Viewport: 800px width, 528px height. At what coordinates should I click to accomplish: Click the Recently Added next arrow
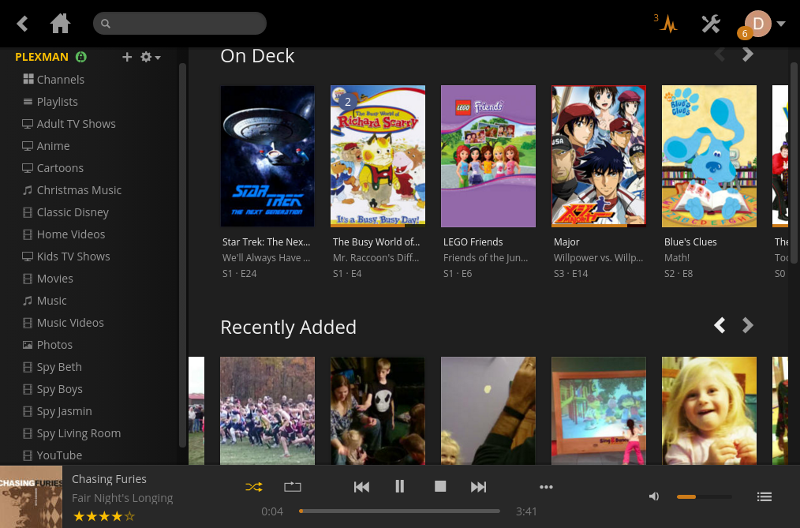point(747,325)
